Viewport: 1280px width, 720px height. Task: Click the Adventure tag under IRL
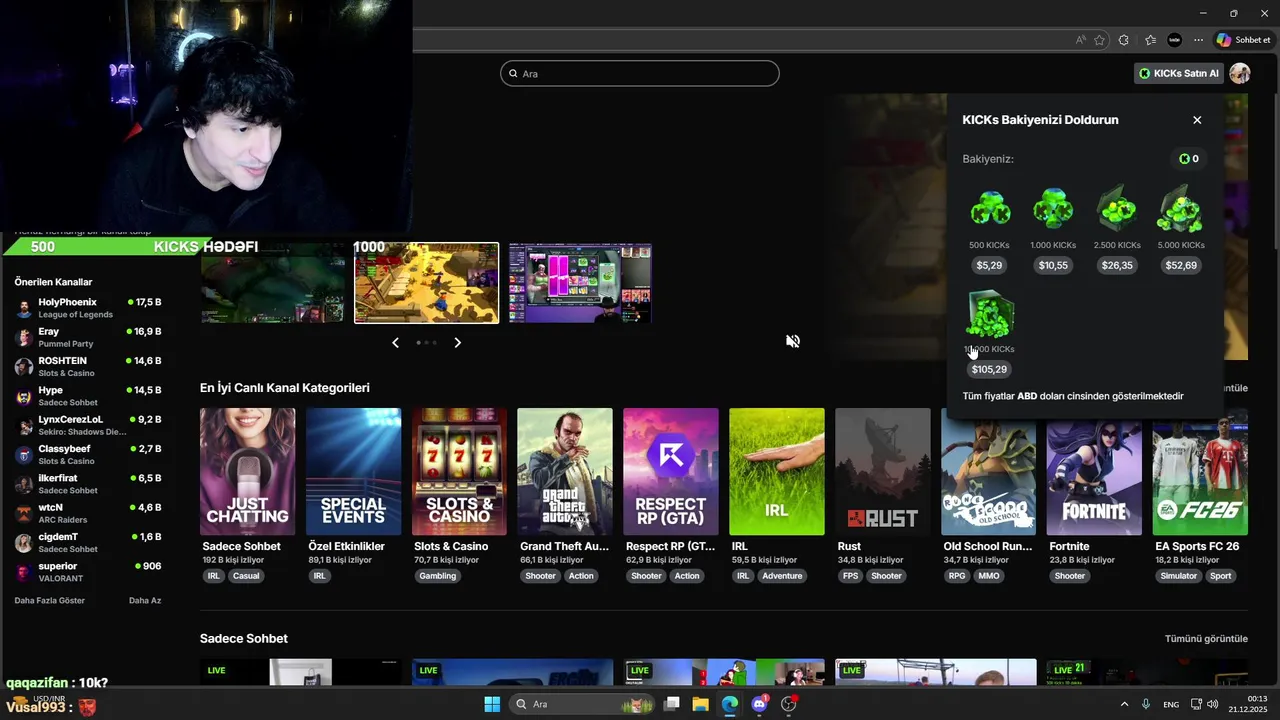pos(782,576)
